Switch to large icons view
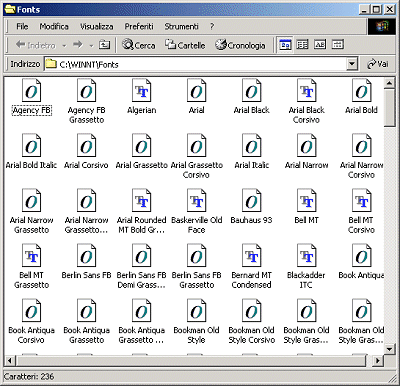This screenshot has width=400, height=386. (x=285, y=45)
